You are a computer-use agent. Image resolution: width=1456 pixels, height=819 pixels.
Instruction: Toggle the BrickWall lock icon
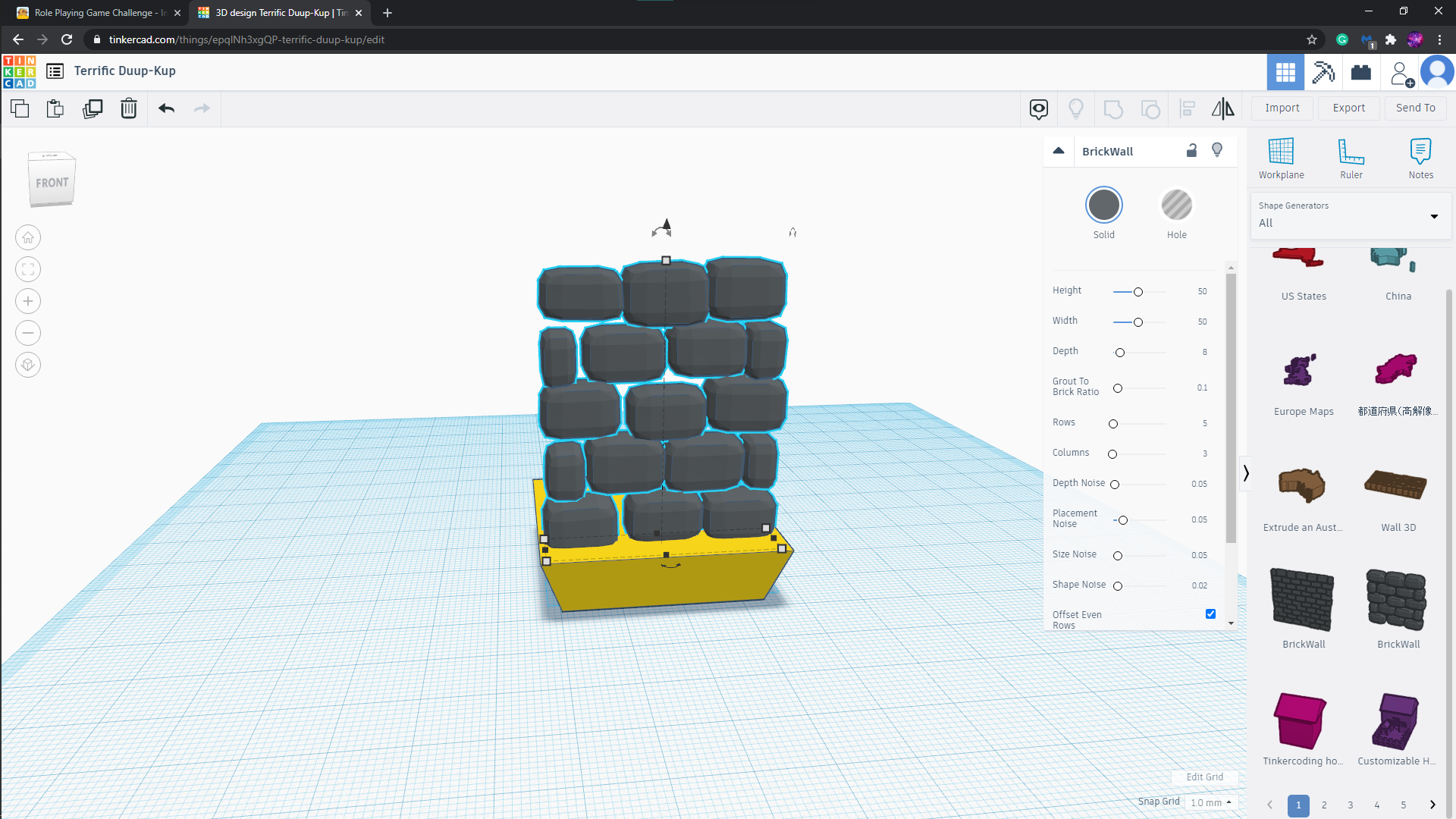tap(1191, 150)
